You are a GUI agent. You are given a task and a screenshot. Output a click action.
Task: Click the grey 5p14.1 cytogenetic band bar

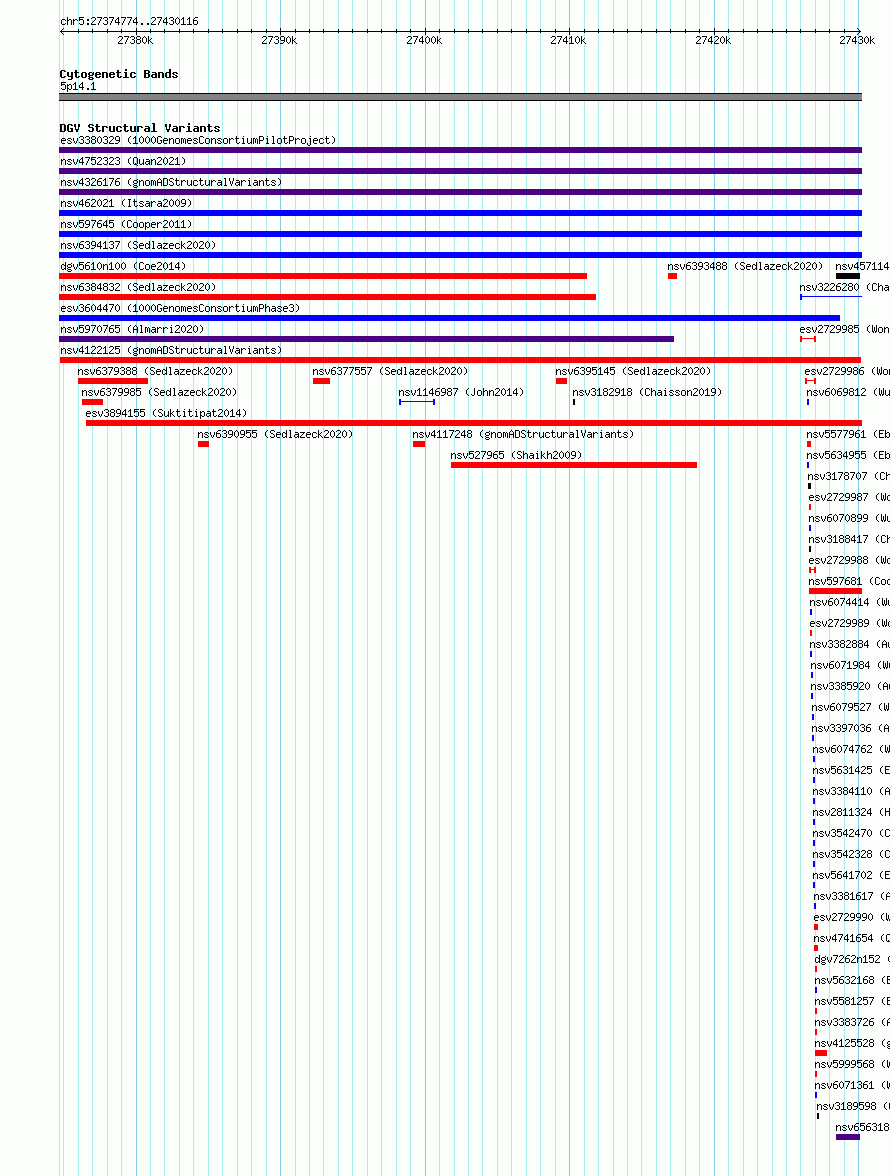point(460,97)
